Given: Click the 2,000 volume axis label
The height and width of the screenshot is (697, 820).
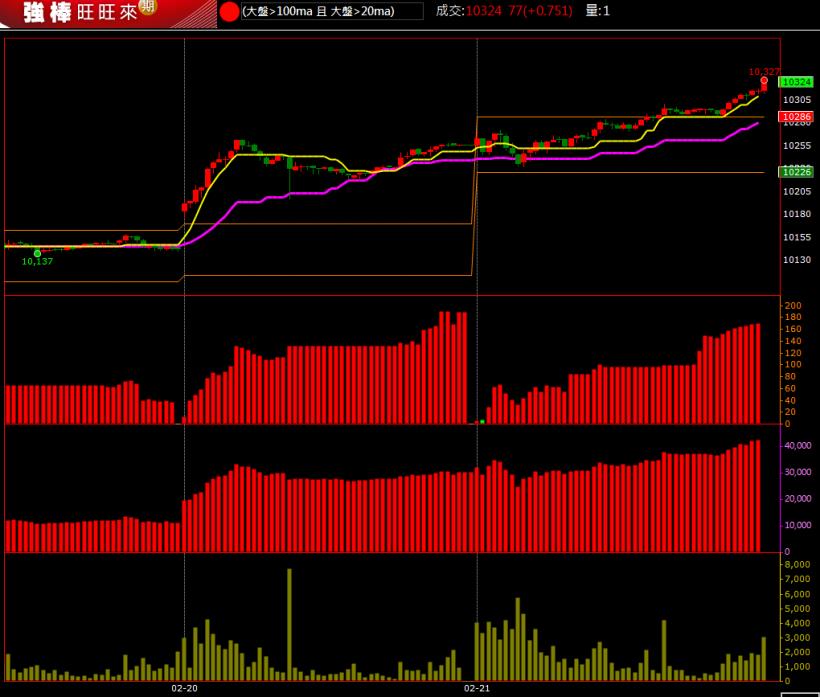Looking at the screenshot, I should [797, 653].
